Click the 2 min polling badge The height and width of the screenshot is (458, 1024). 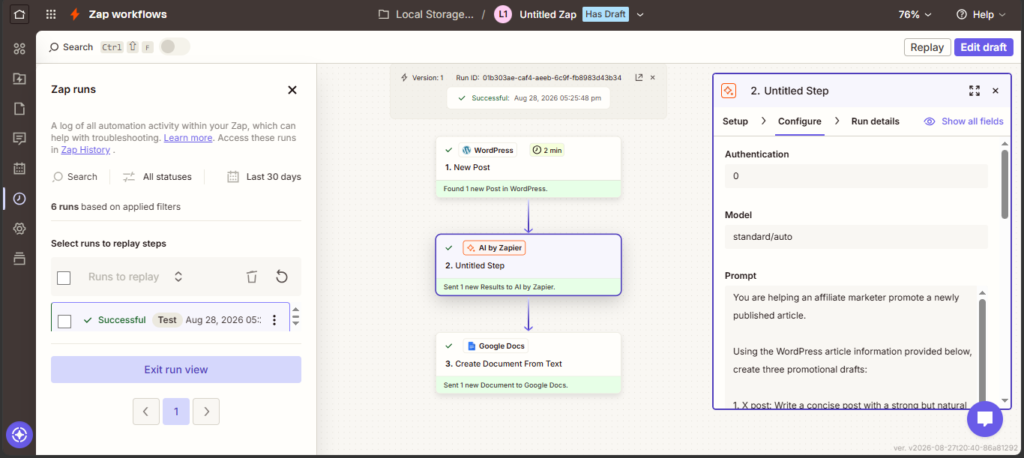[x=547, y=150]
